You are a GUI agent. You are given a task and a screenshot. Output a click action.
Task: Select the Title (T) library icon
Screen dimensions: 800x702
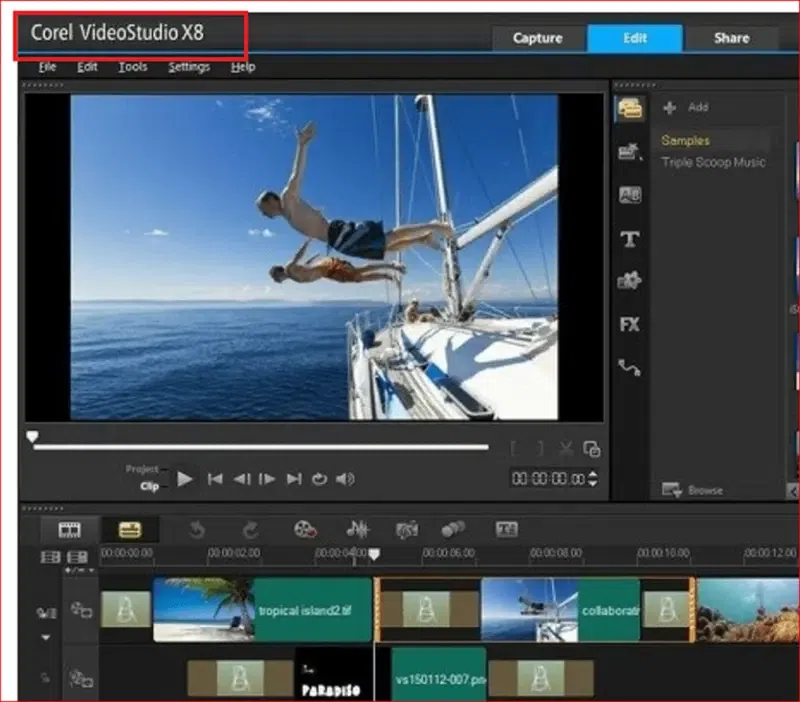pyautogui.click(x=630, y=239)
